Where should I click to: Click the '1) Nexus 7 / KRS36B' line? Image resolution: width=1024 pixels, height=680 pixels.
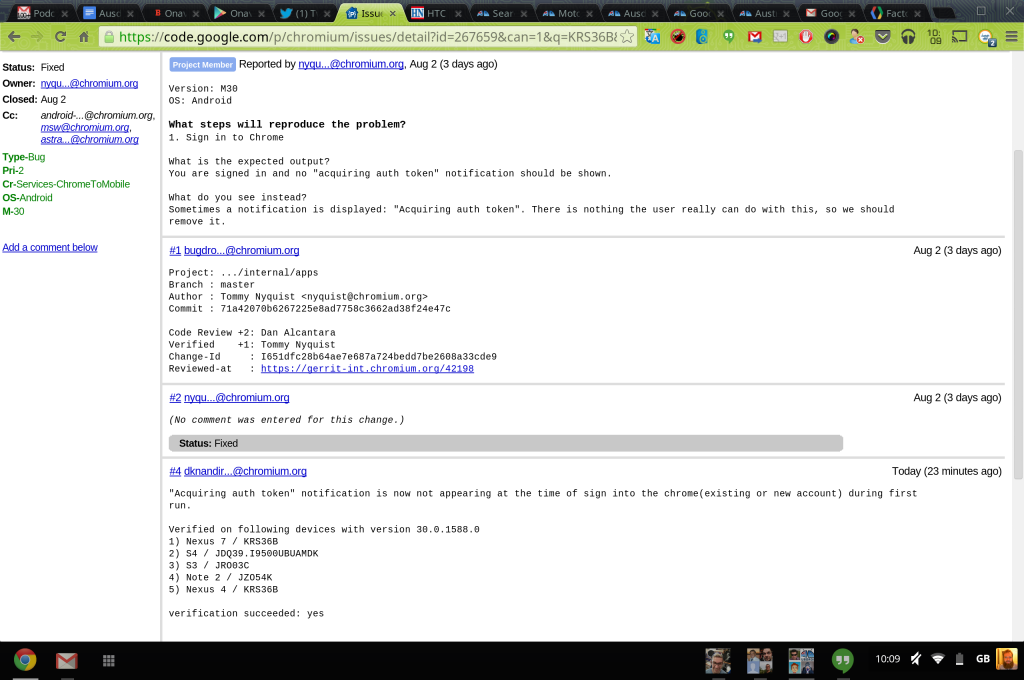click(223, 542)
